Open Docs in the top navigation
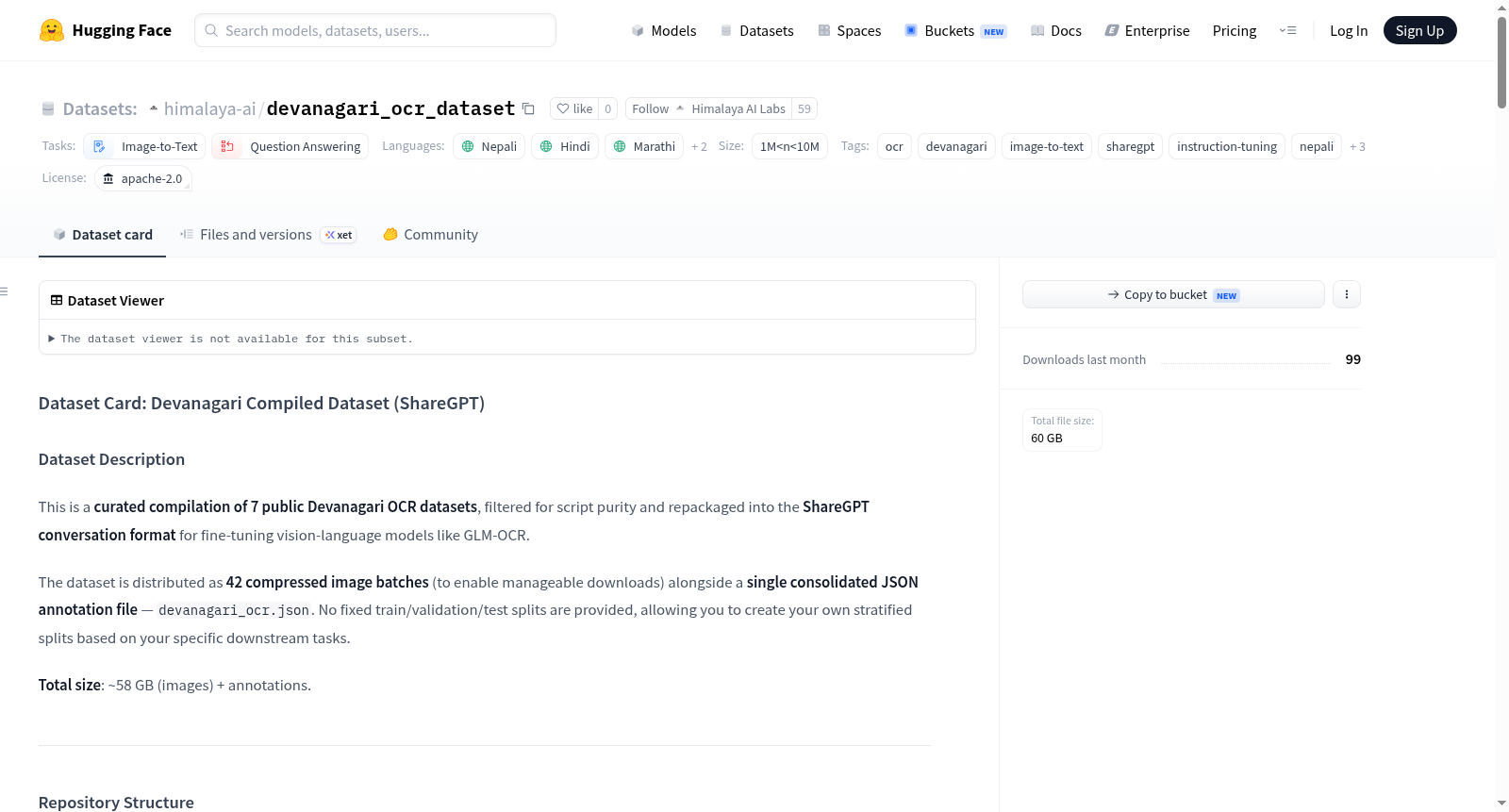1509x812 pixels. pyautogui.click(x=1056, y=30)
